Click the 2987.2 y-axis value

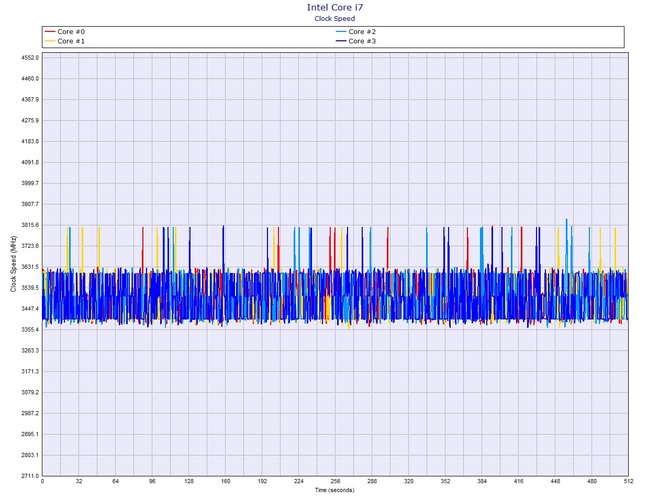pos(30,414)
